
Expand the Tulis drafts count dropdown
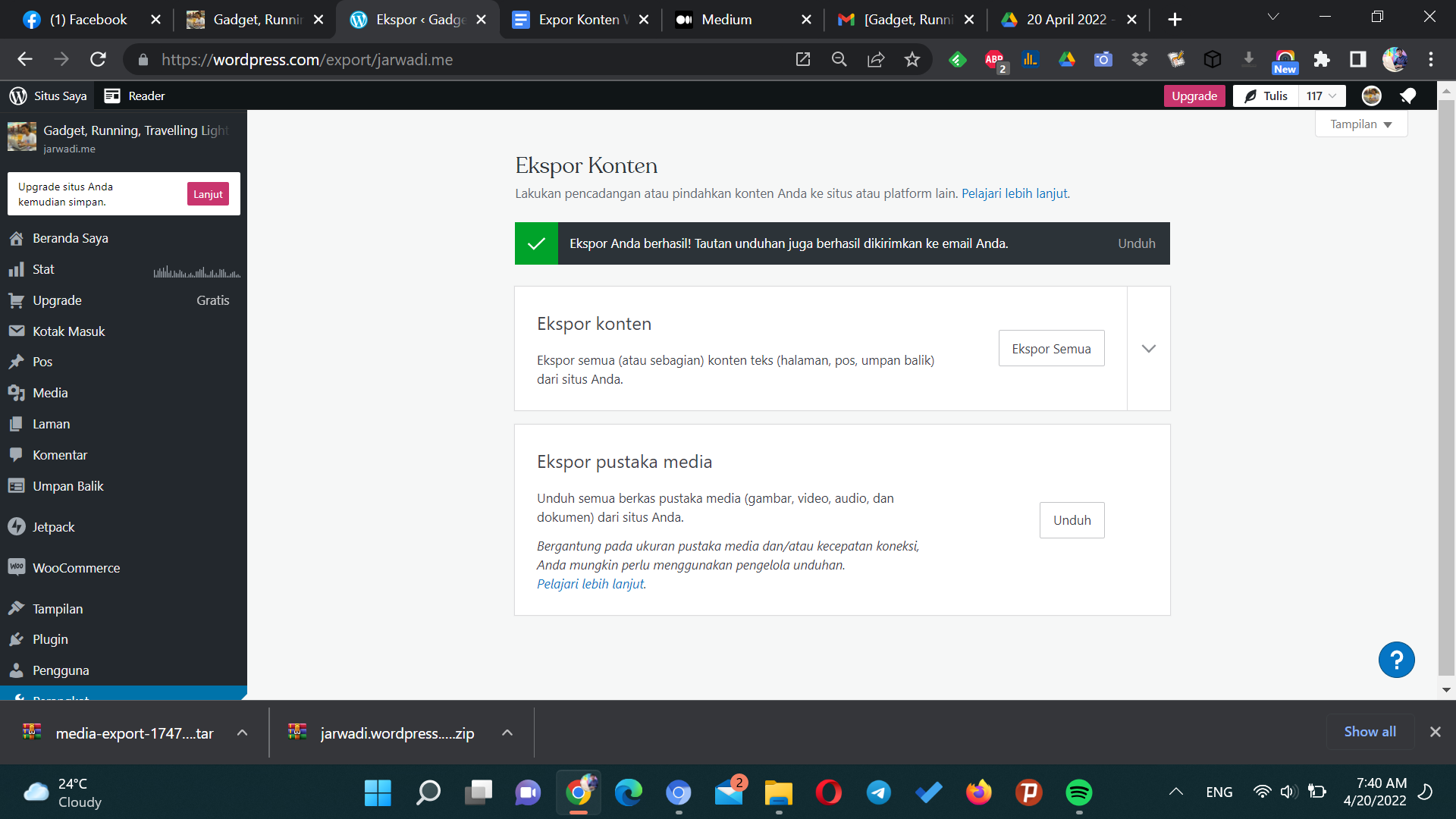click(1321, 96)
